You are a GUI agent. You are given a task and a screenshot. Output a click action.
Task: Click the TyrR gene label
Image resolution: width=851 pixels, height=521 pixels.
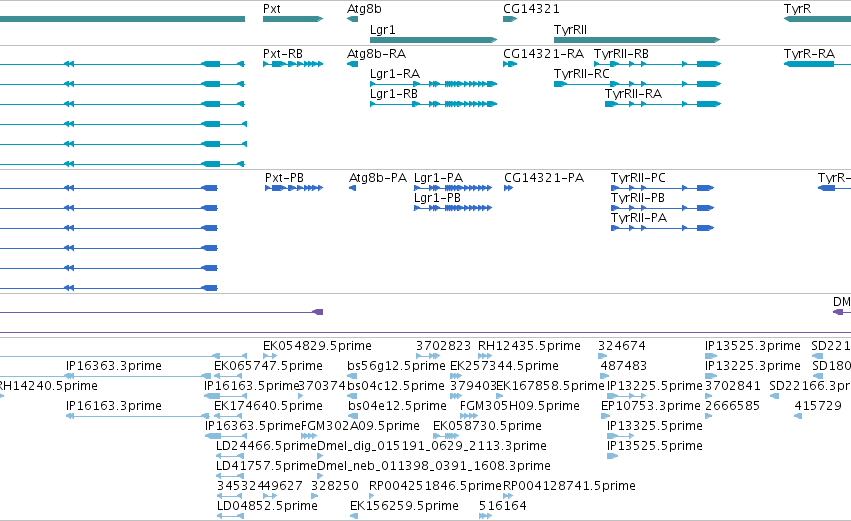click(797, 9)
